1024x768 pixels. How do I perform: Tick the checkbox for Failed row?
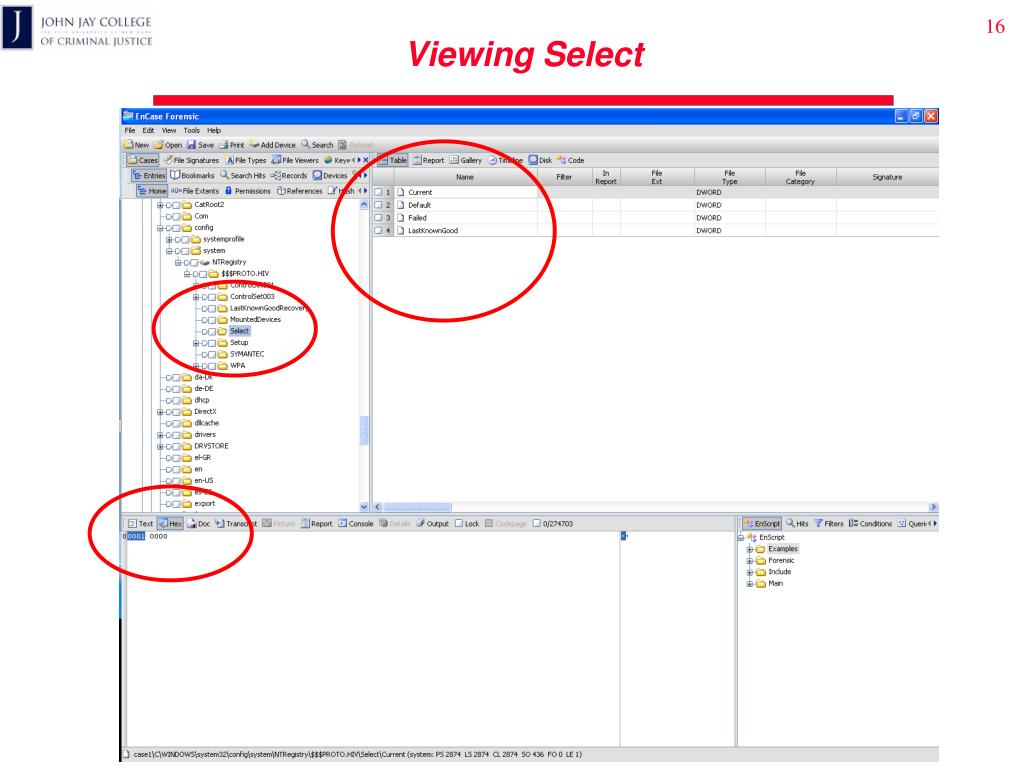(x=377, y=218)
